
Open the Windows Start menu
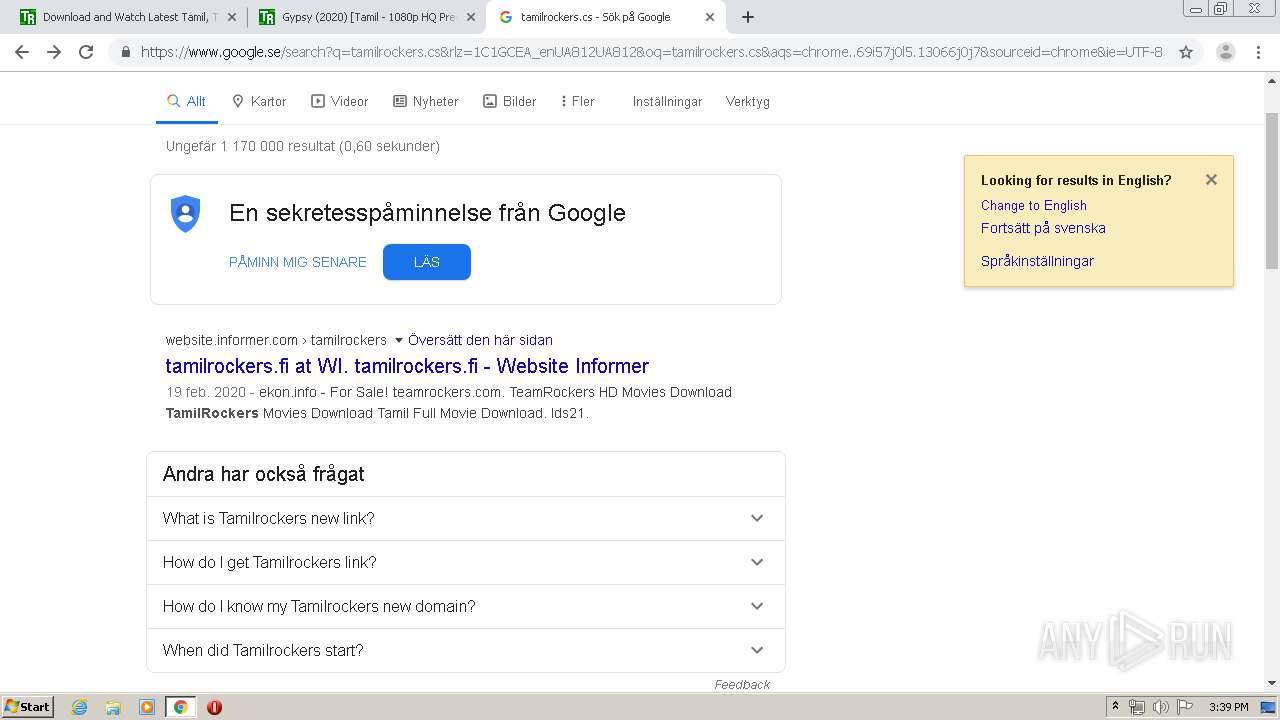[x=27, y=707]
